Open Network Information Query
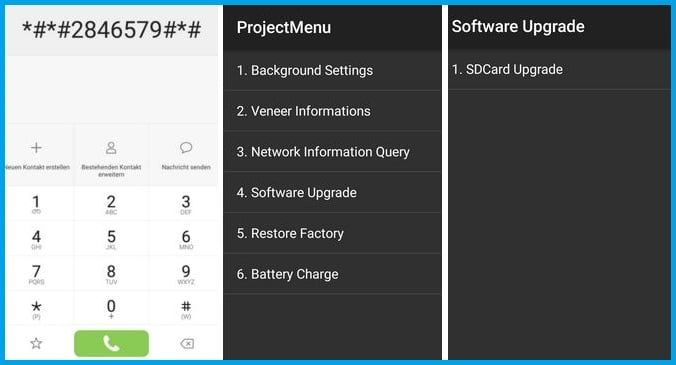This screenshot has height=365, width=676. pos(332,152)
